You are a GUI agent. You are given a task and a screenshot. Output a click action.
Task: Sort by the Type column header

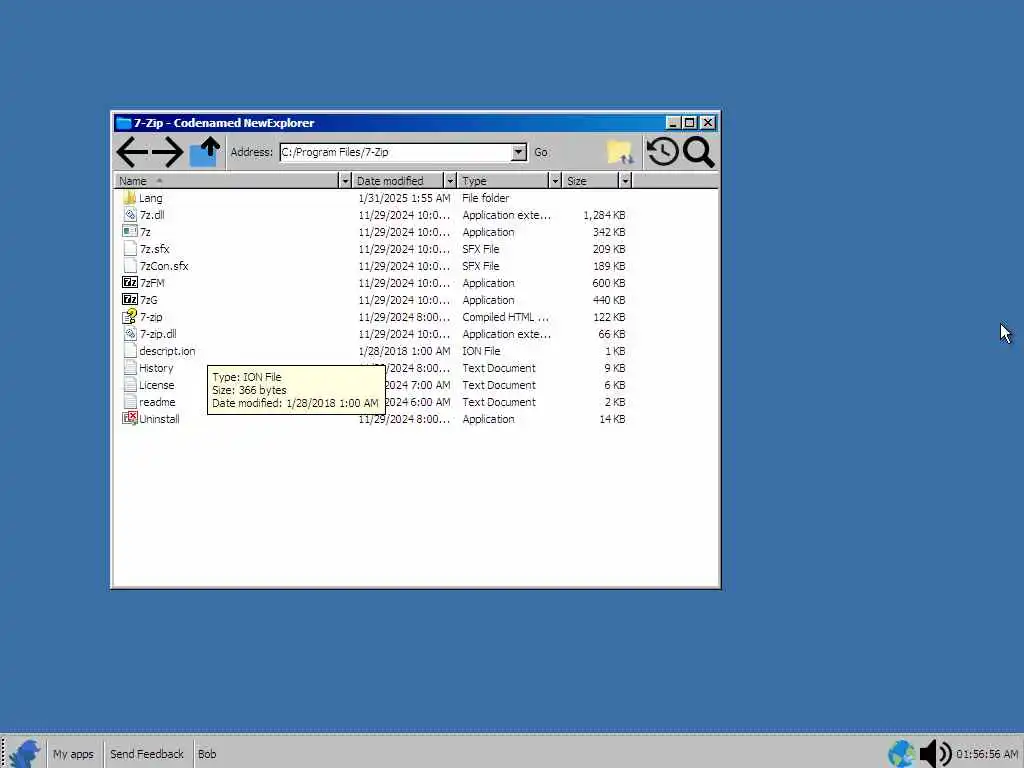click(x=503, y=180)
